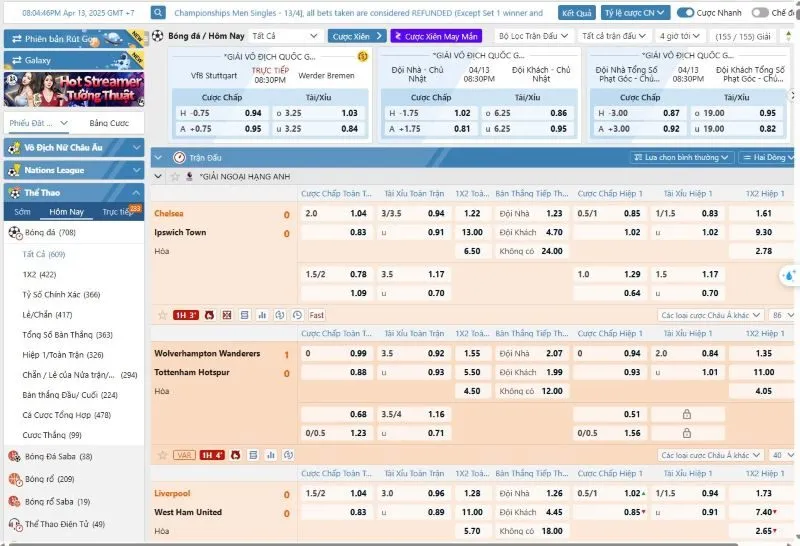
Task: Click the water drop icon at right edge
Action: (x=789, y=274)
